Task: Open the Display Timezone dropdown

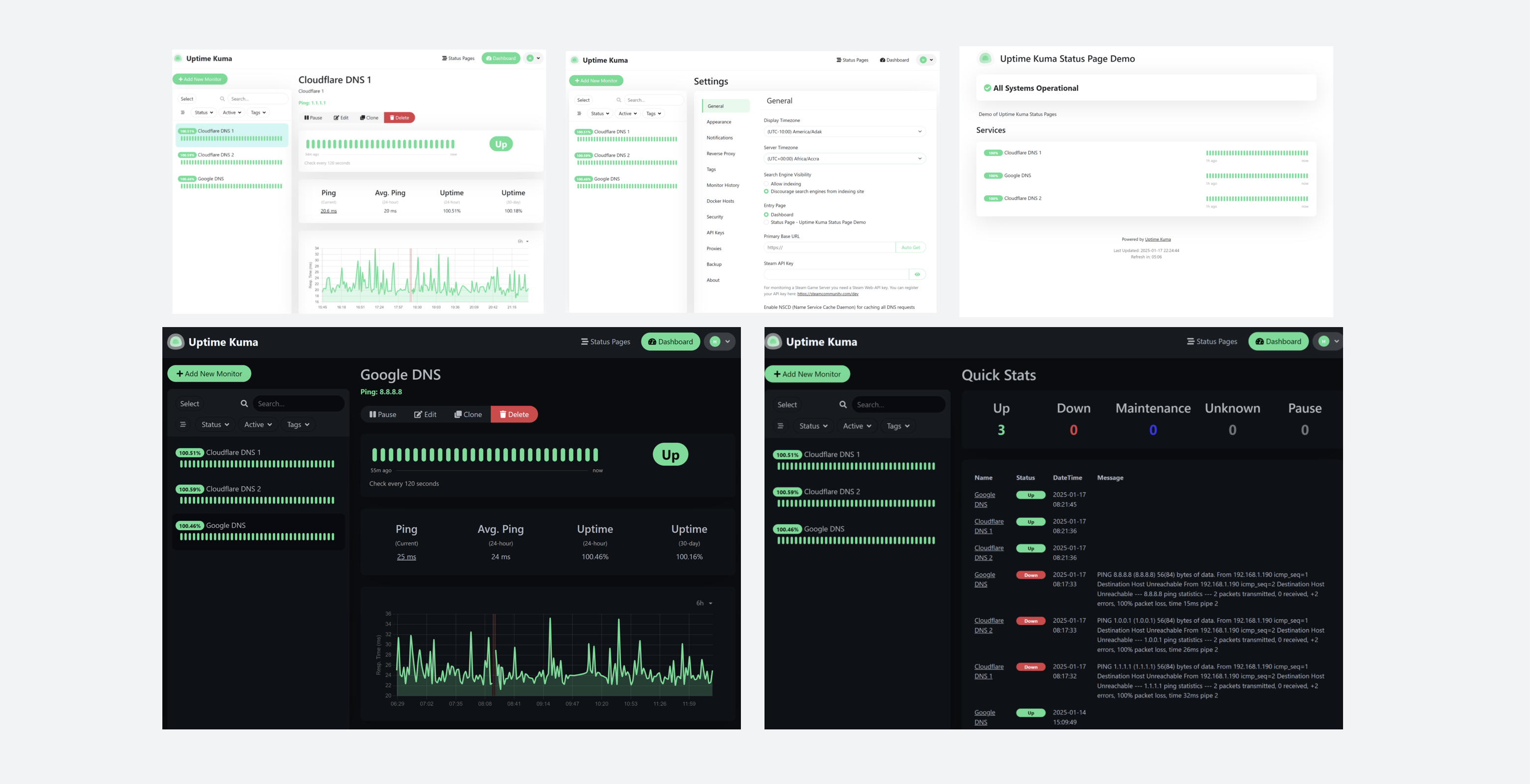Action: pyautogui.click(x=844, y=132)
